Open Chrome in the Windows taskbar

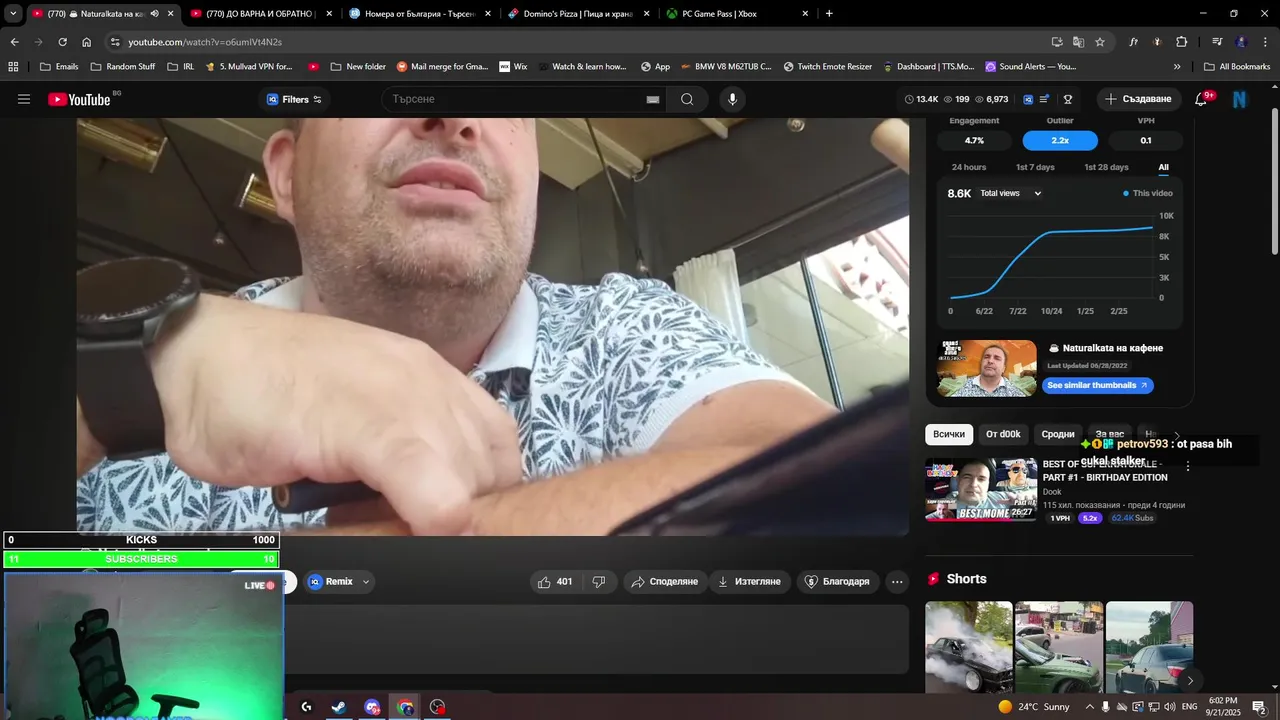point(405,707)
